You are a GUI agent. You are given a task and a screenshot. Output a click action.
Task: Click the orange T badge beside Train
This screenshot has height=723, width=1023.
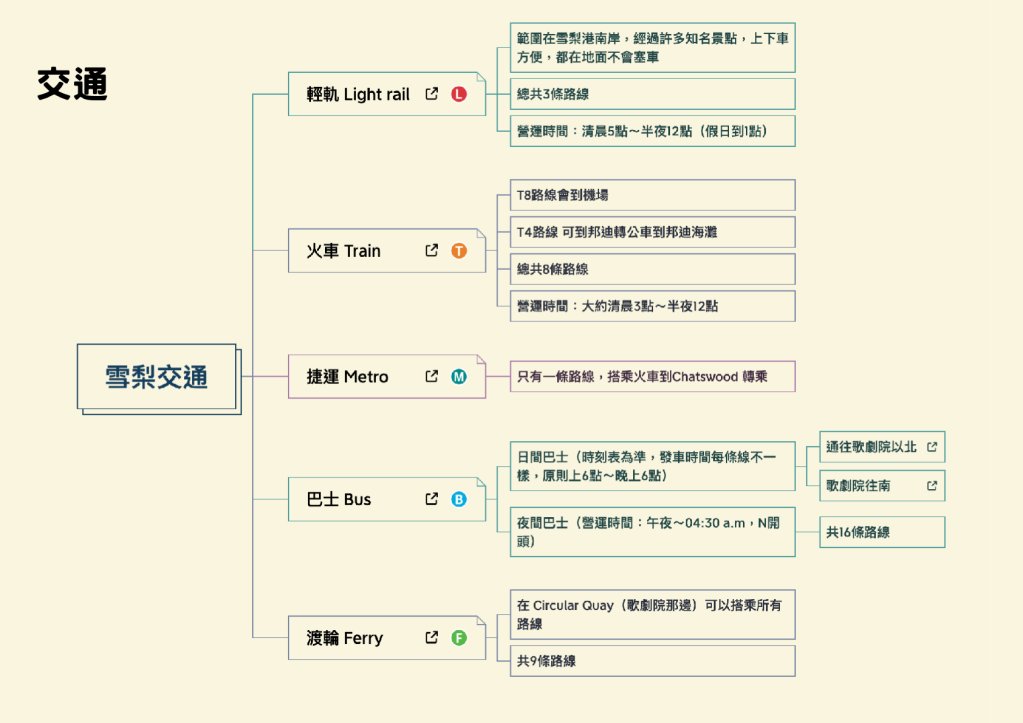[458, 250]
